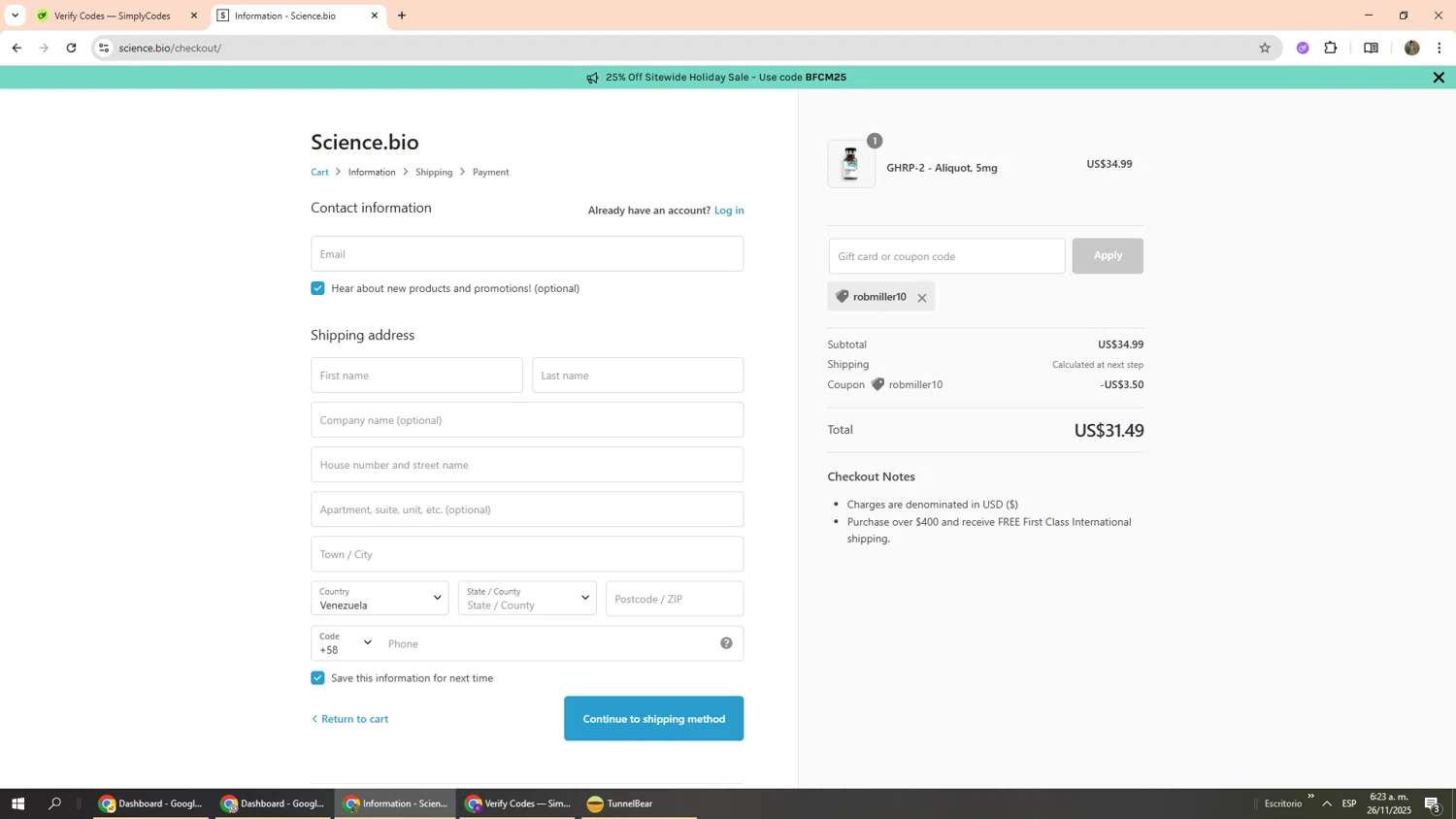Click the Information breadcrumb step
This screenshot has height=819, width=1456.
(x=372, y=172)
